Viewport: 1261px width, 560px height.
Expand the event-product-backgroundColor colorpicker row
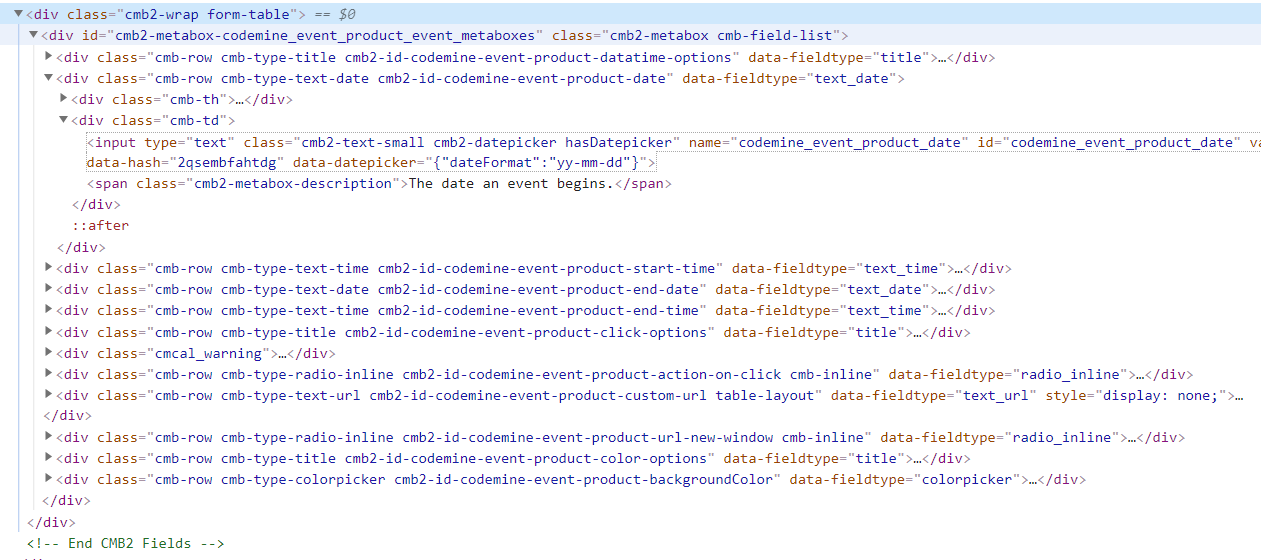pyautogui.click(x=49, y=479)
